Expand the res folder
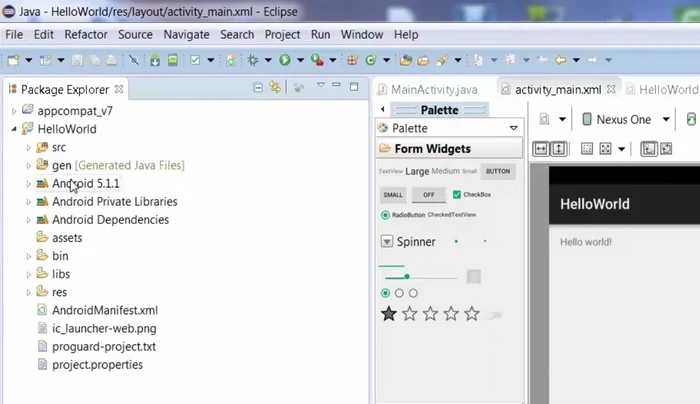The image size is (700, 404). [28, 292]
